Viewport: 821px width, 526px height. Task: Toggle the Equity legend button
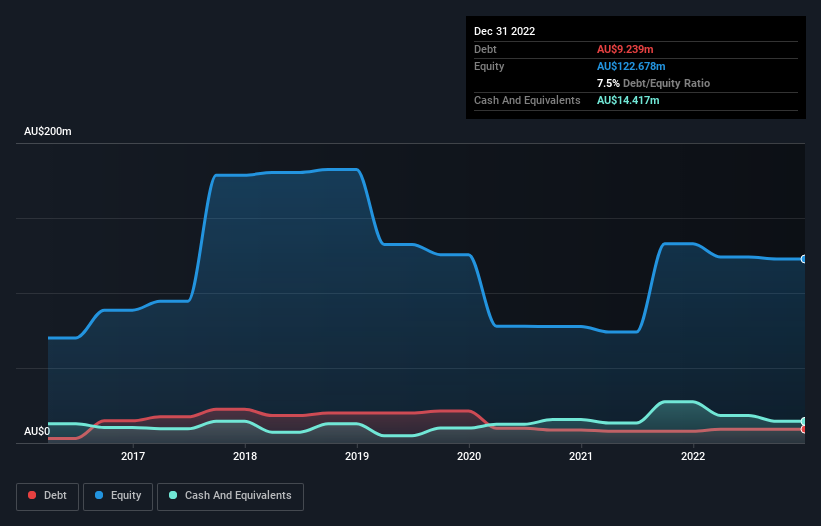pos(118,496)
